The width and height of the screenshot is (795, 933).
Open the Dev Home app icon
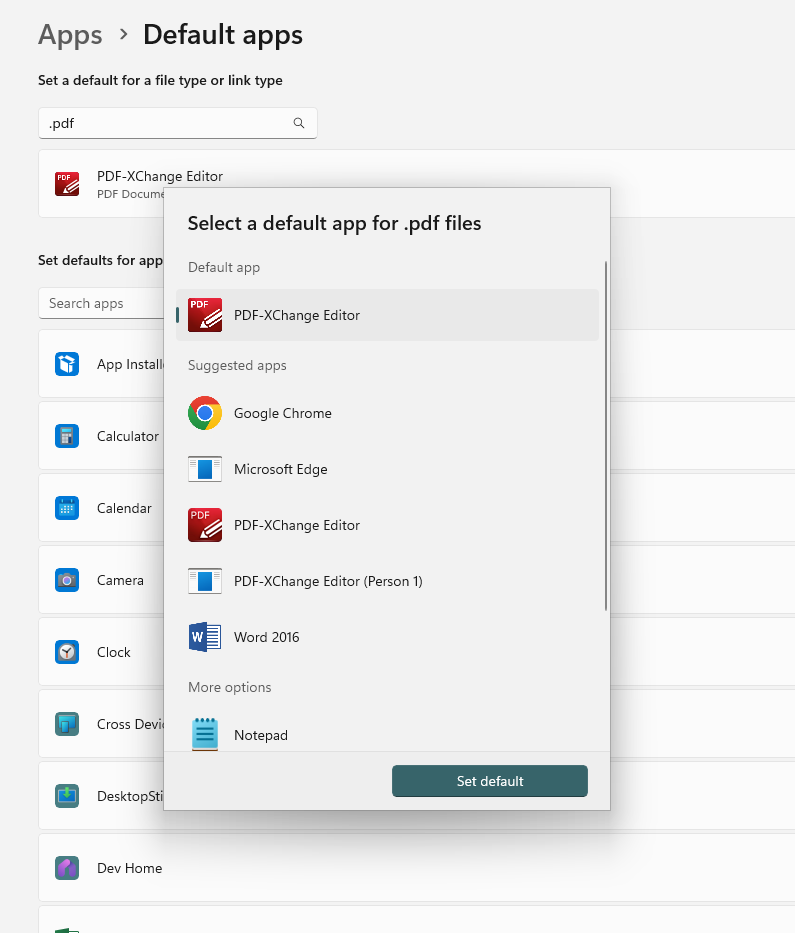tap(67, 868)
